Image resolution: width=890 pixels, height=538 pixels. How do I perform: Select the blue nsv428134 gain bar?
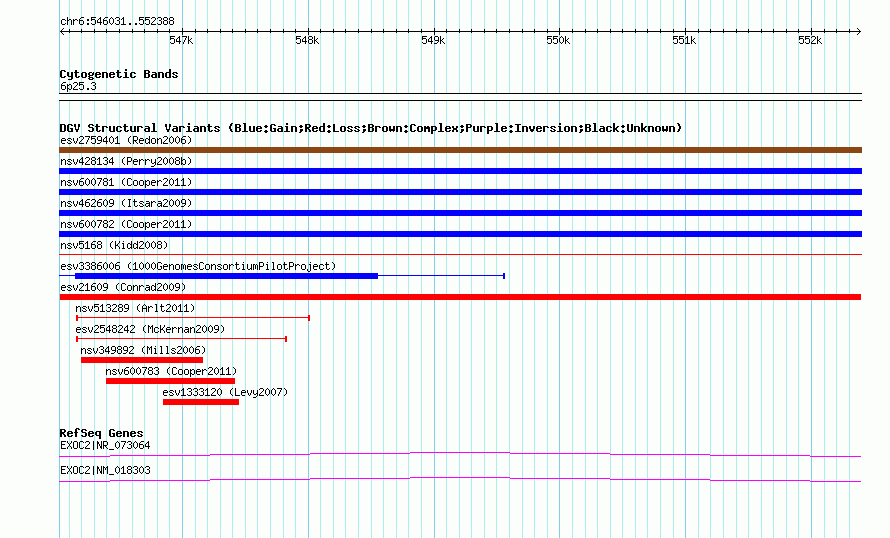[460, 171]
